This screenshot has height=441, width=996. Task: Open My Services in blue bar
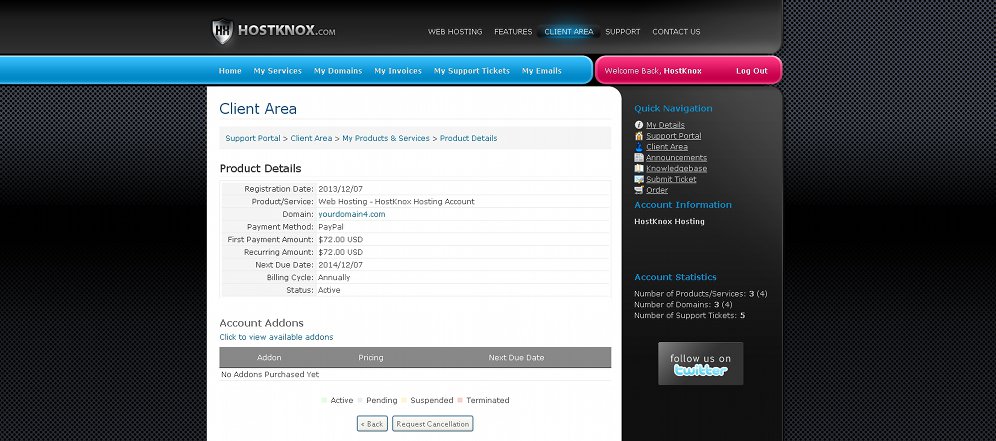coord(278,71)
